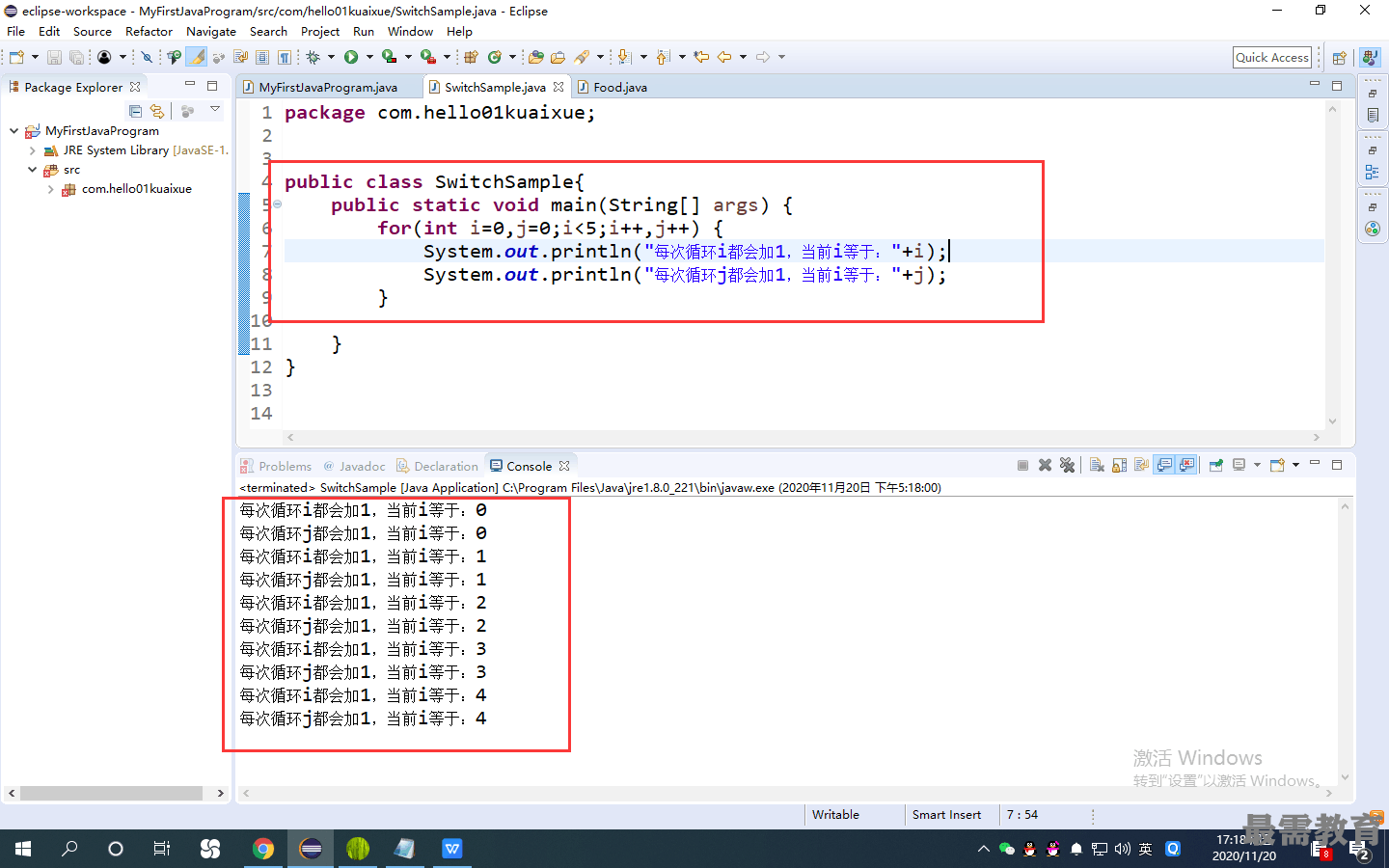Open Package Explorer View Menu triangle
This screenshot has height=868, width=1389.
215,110
